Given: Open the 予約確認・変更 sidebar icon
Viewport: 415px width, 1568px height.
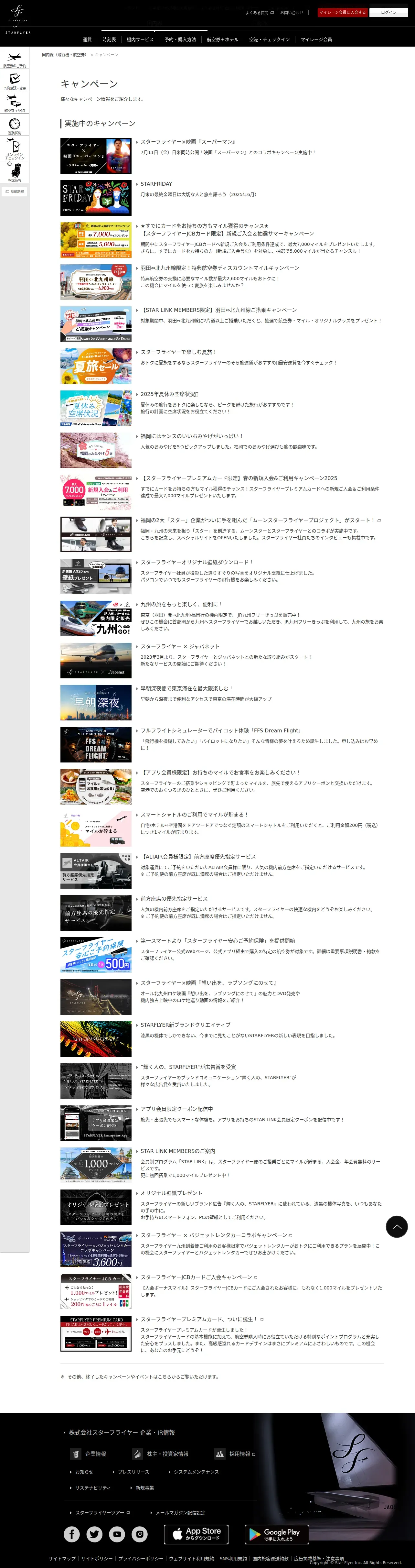Looking at the screenshot, I should [15, 82].
